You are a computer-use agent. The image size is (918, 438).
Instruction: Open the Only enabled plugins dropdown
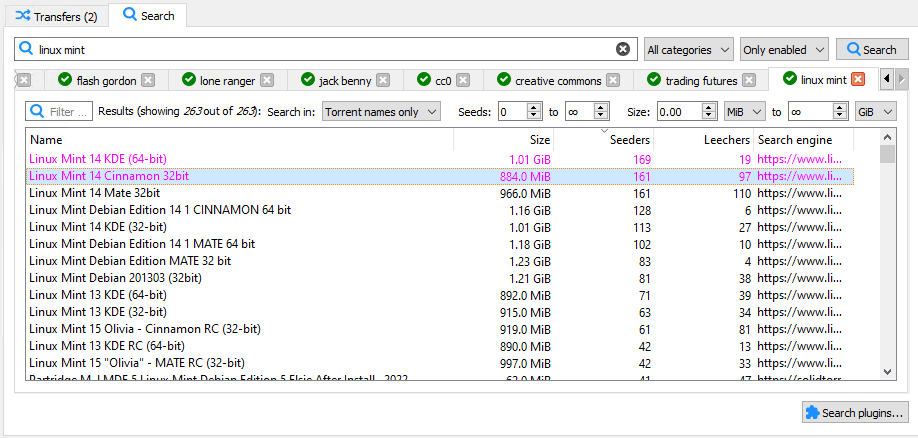click(x=784, y=50)
